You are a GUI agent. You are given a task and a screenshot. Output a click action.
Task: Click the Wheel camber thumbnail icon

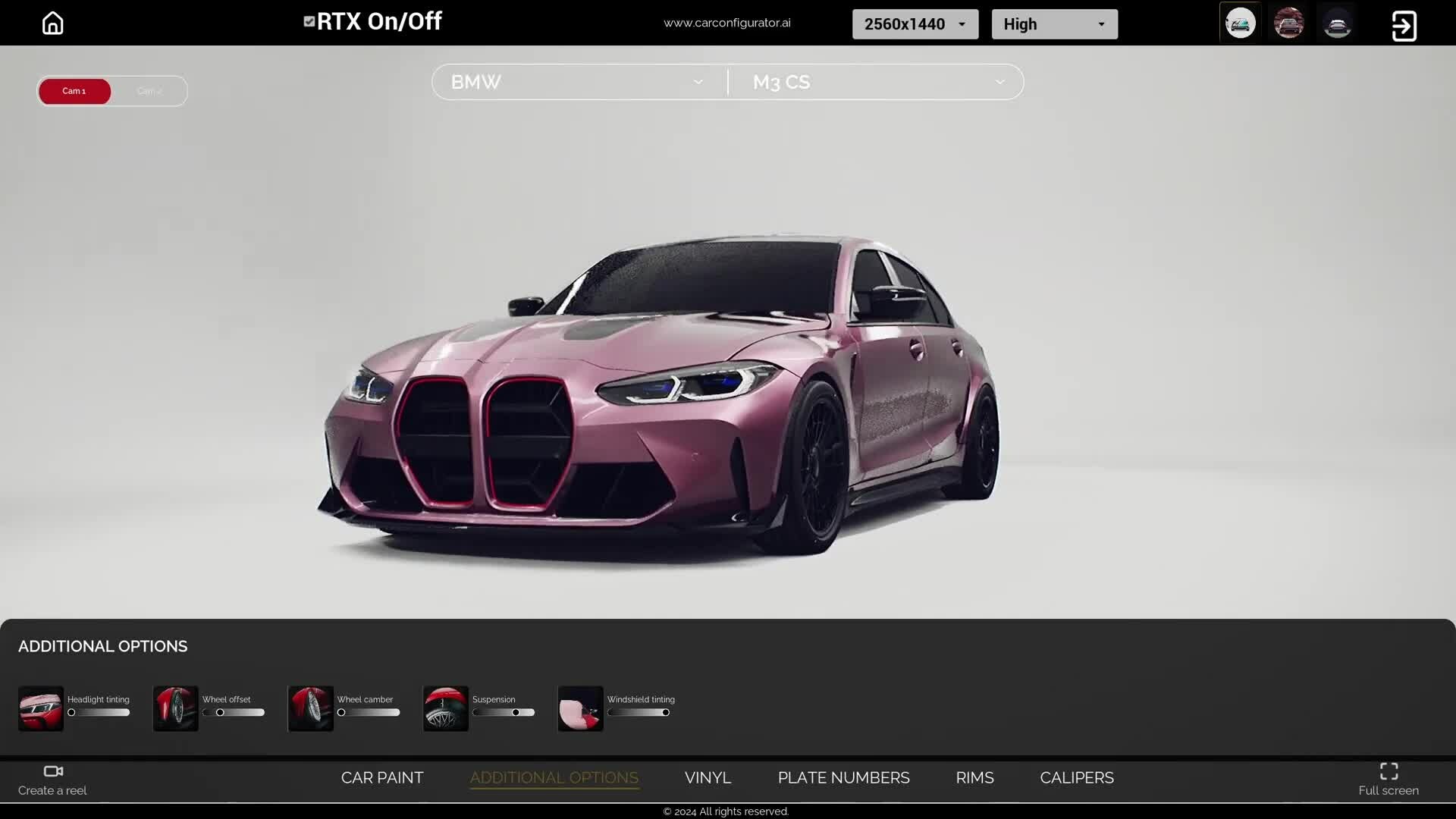pyautogui.click(x=311, y=708)
